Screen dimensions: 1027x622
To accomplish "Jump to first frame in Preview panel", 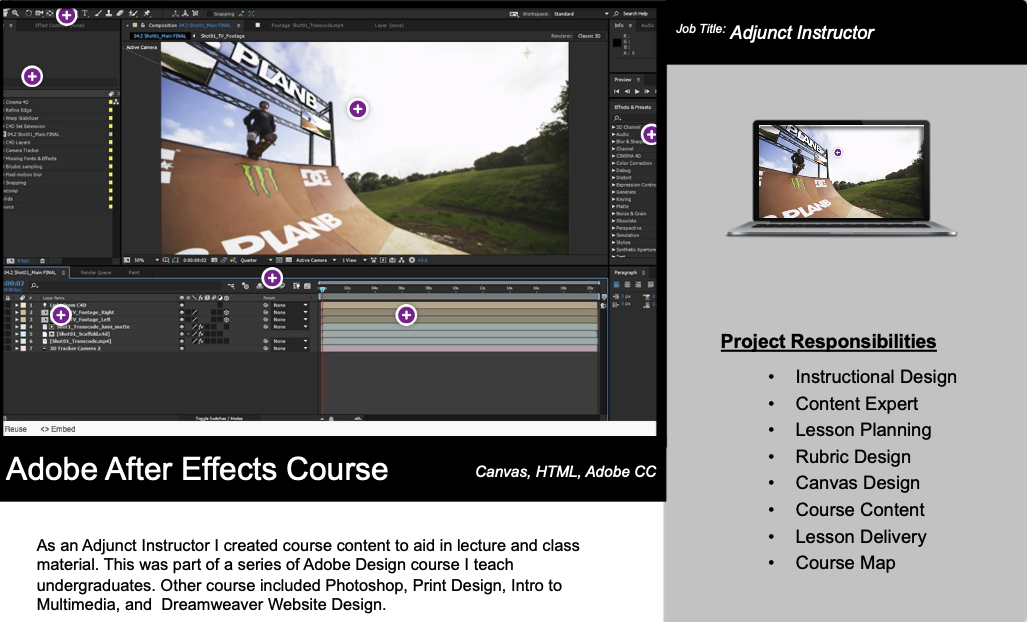I will 616,92.
